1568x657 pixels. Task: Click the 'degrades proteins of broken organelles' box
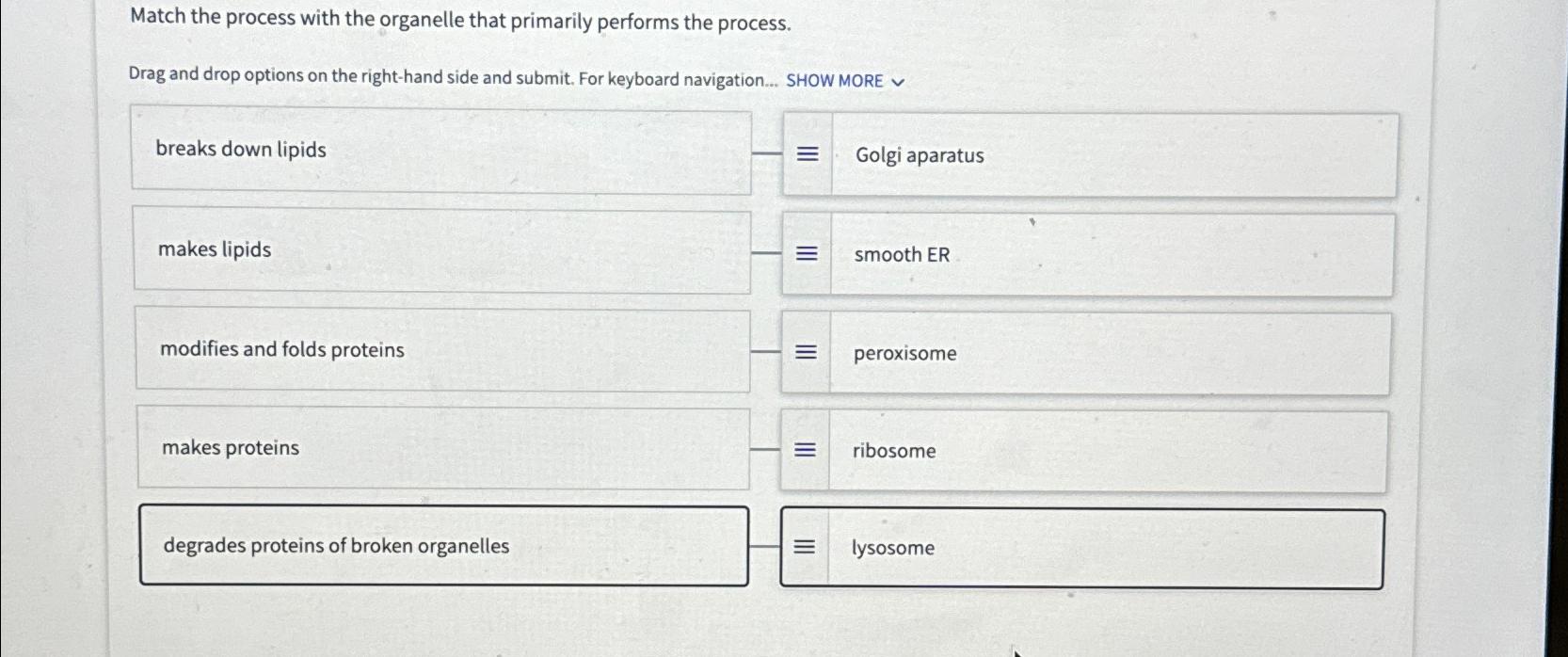coord(442,546)
